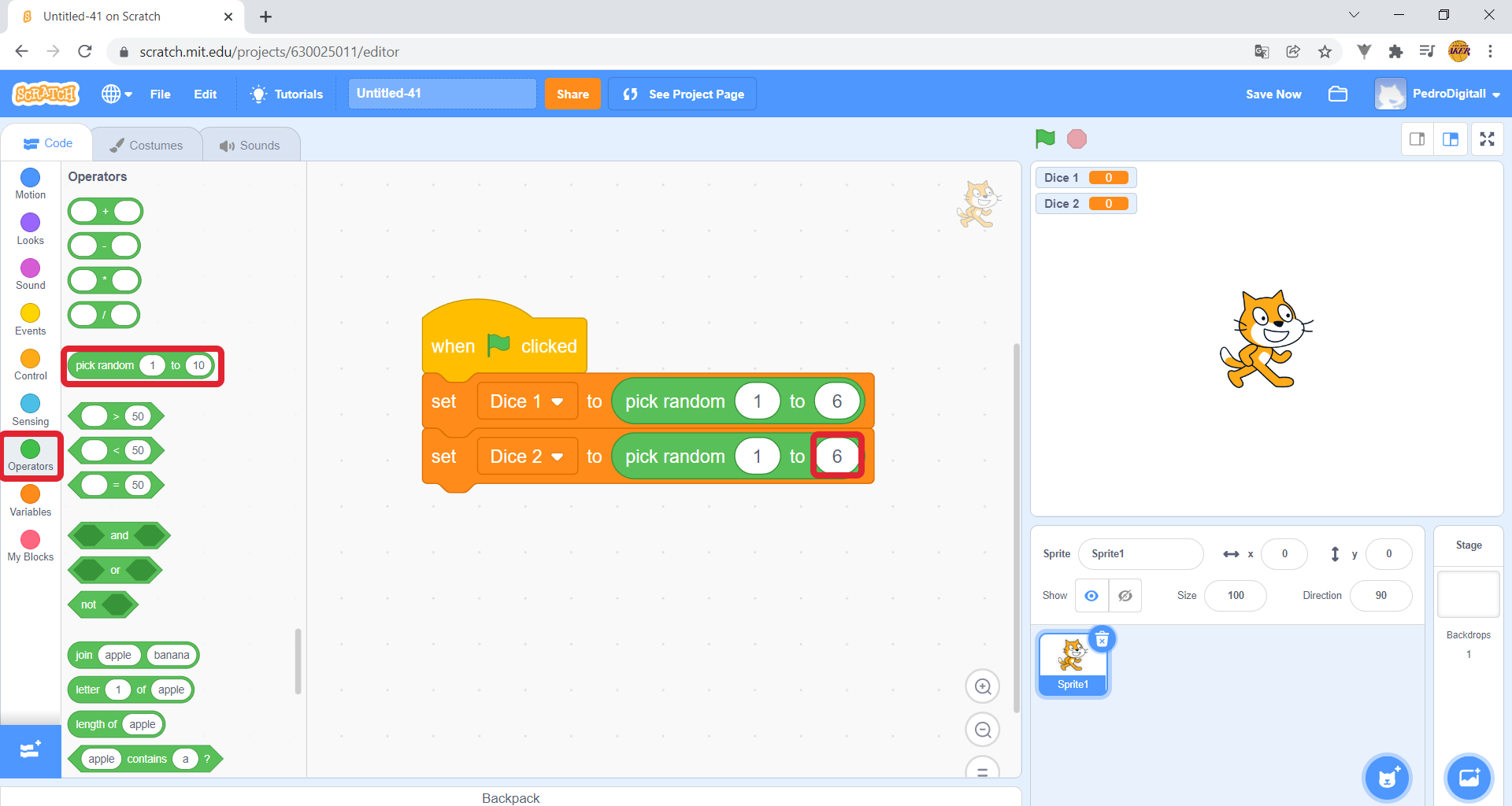Select the Operators block category

tap(31, 456)
